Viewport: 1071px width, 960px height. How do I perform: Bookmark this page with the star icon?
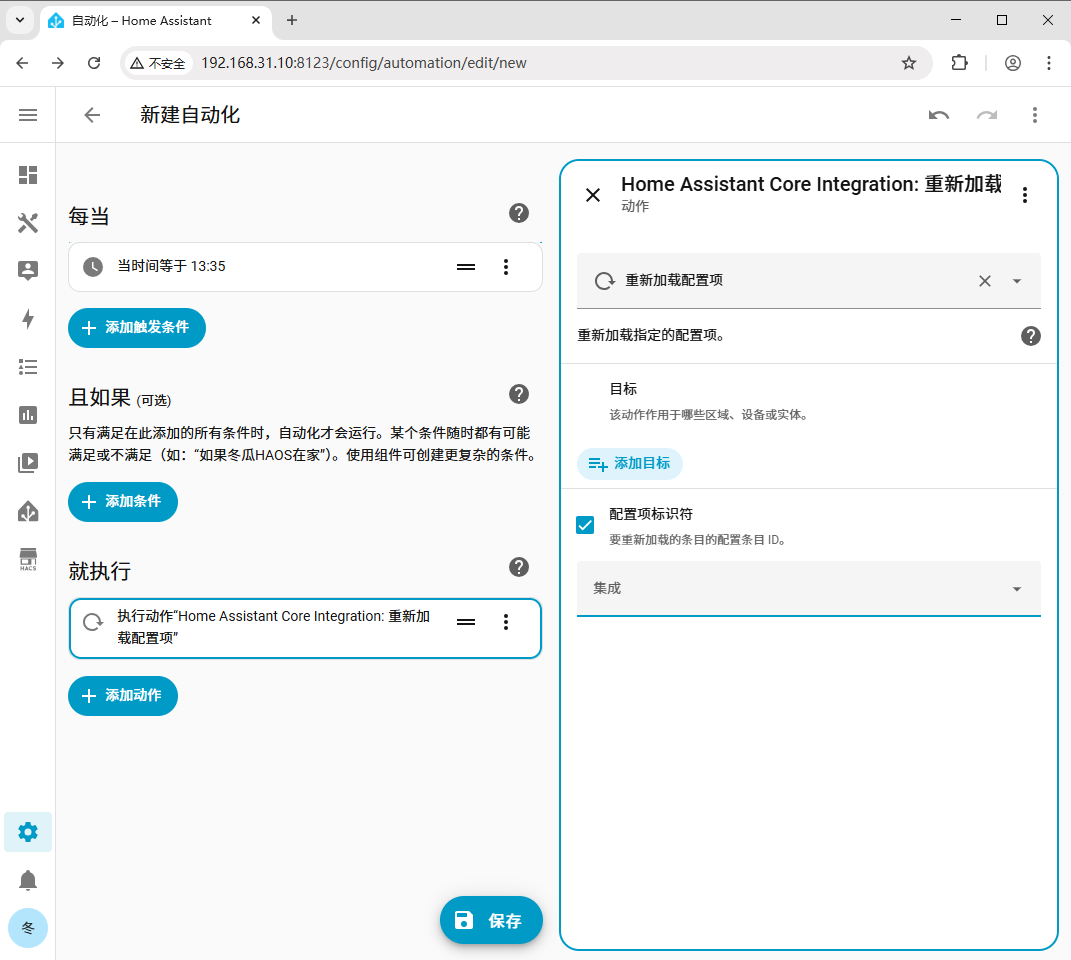908,63
